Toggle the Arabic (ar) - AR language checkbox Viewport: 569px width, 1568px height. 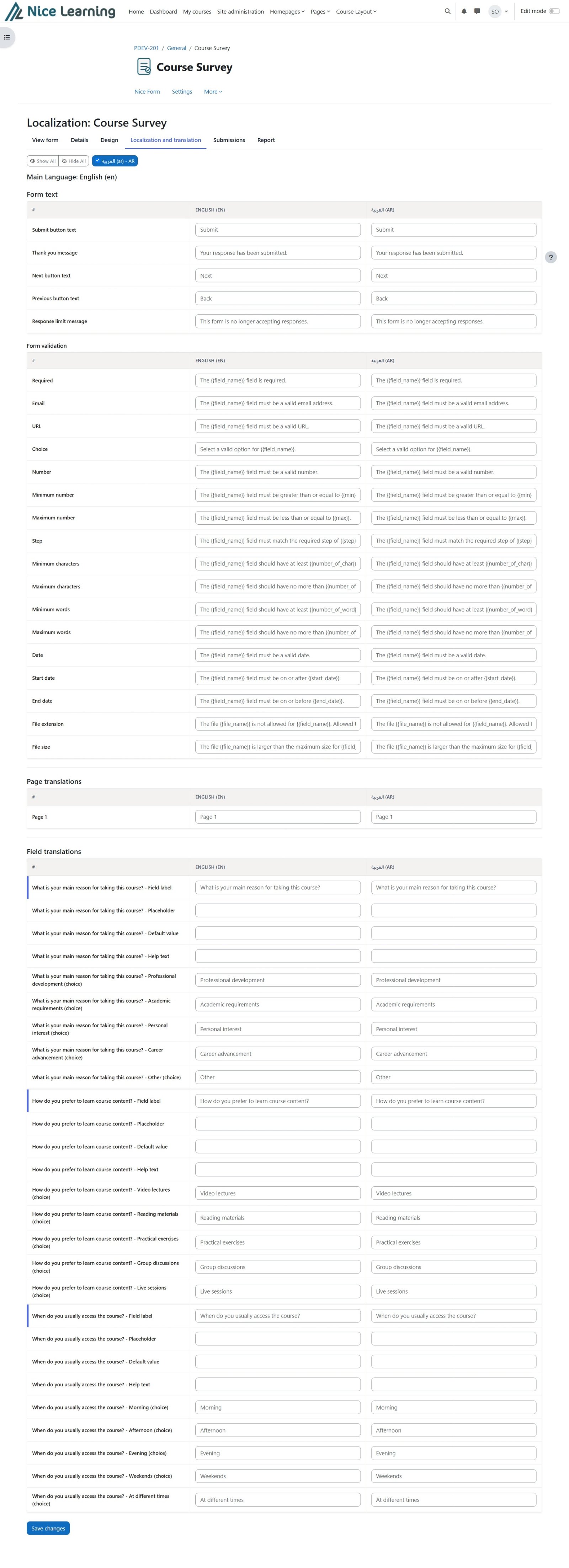(x=115, y=161)
